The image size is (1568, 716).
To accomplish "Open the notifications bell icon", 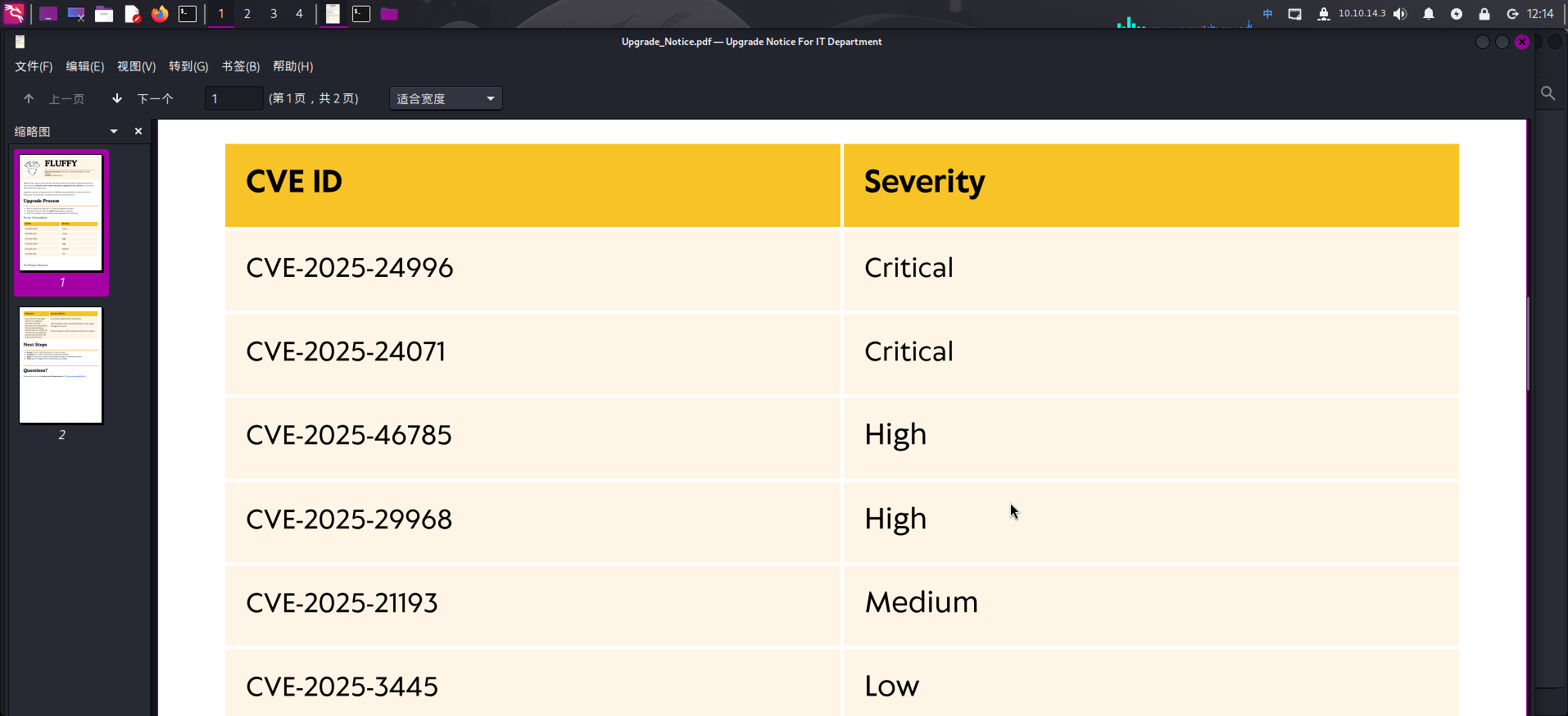I will pos(1429,14).
